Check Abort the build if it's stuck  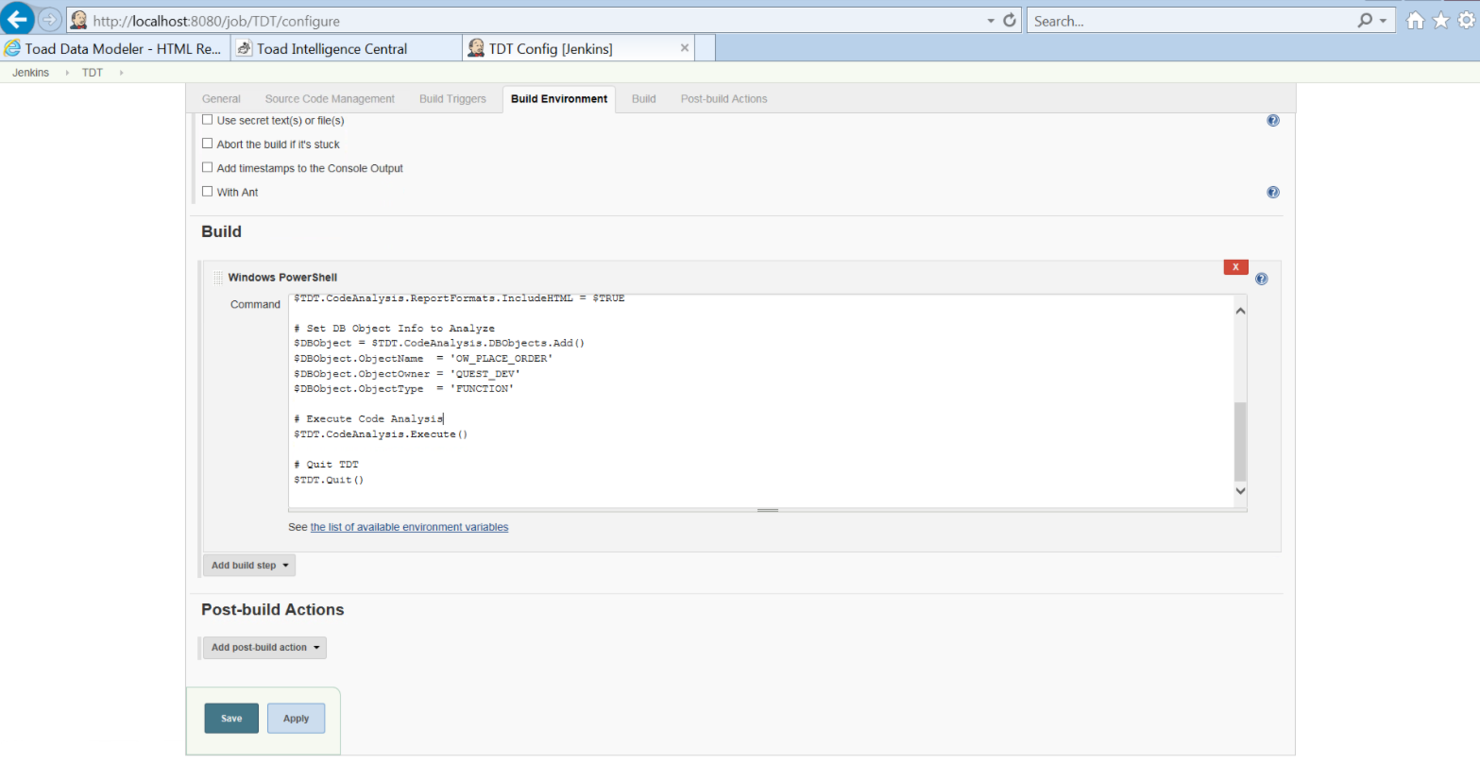pyautogui.click(x=207, y=143)
